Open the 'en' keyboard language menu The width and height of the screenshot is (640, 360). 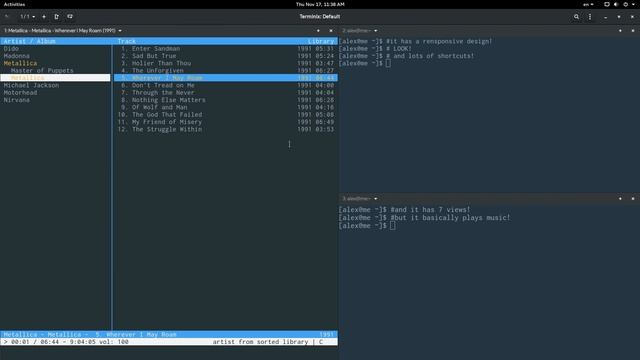[588, 4]
